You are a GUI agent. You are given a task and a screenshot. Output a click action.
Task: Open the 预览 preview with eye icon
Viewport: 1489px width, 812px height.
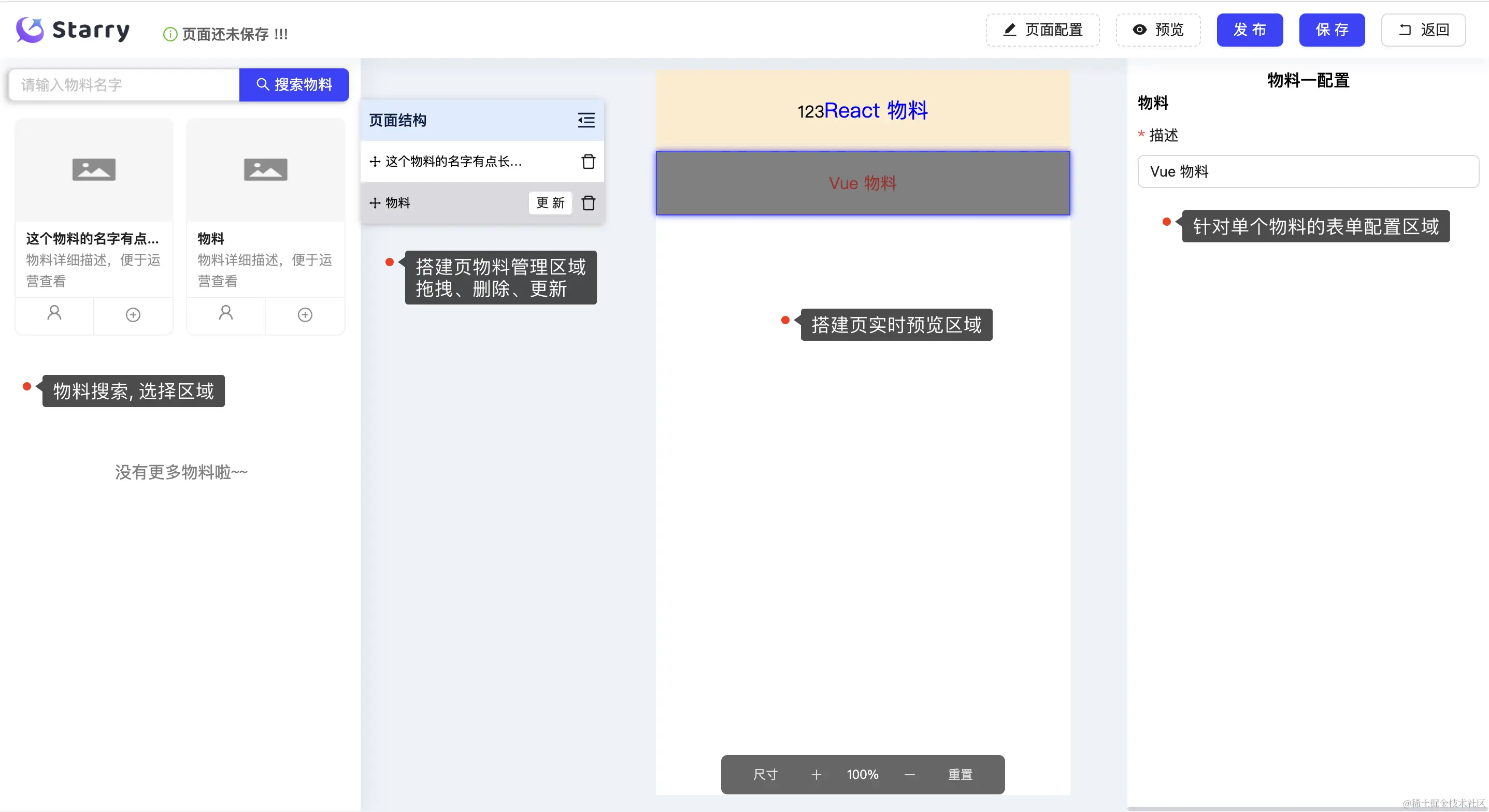1158,30
